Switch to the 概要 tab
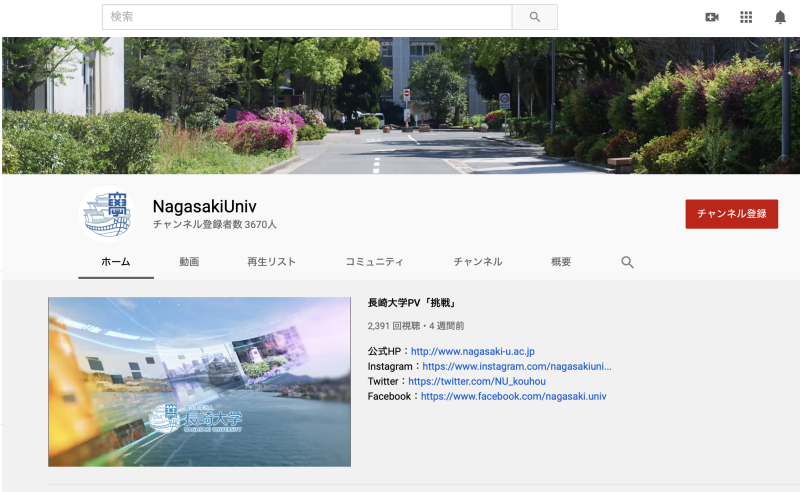800x492 pixels. click(561, 262)
